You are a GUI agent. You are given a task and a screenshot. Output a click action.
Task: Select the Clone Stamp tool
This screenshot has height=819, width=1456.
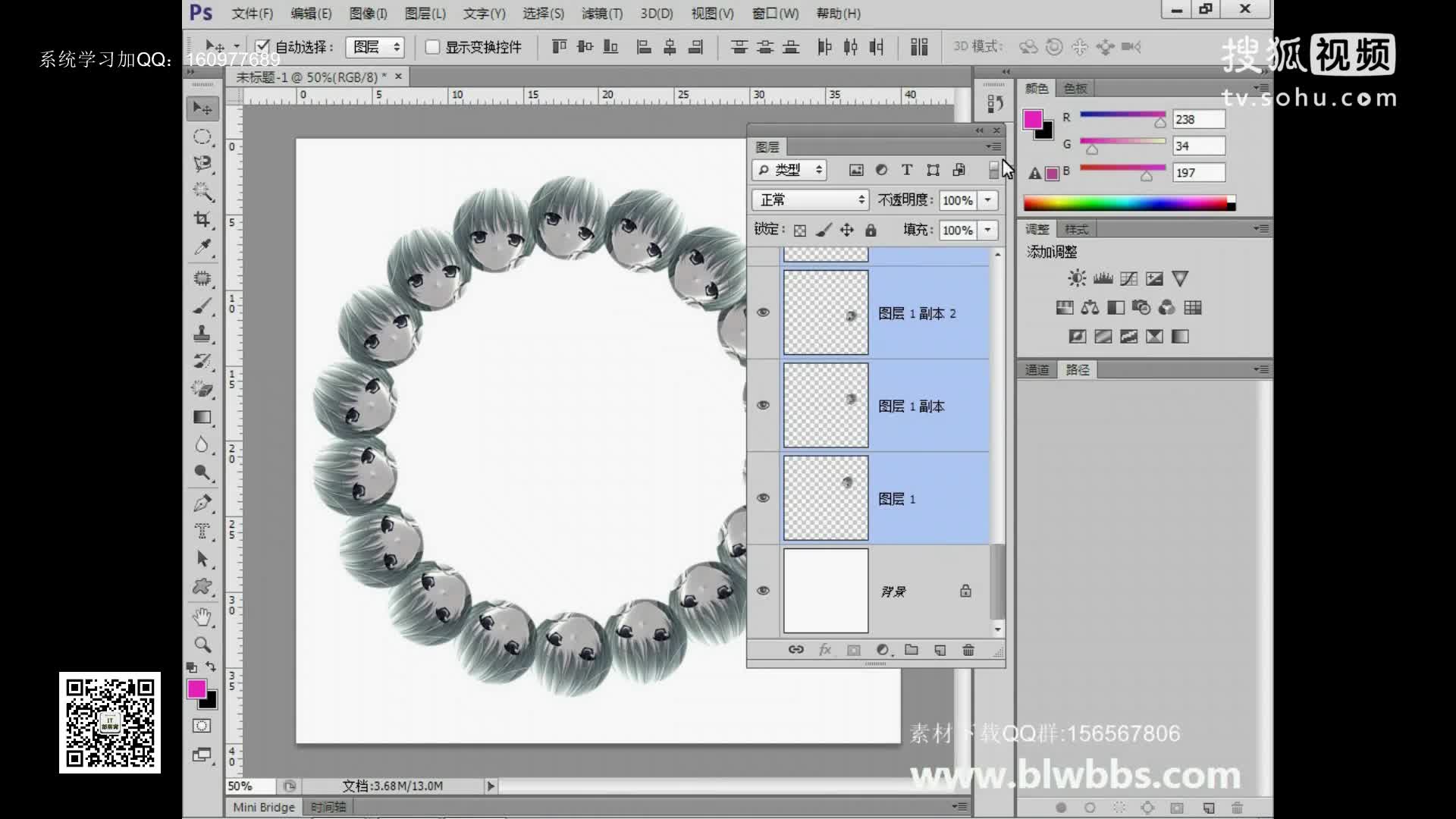(x=202, y=334)
